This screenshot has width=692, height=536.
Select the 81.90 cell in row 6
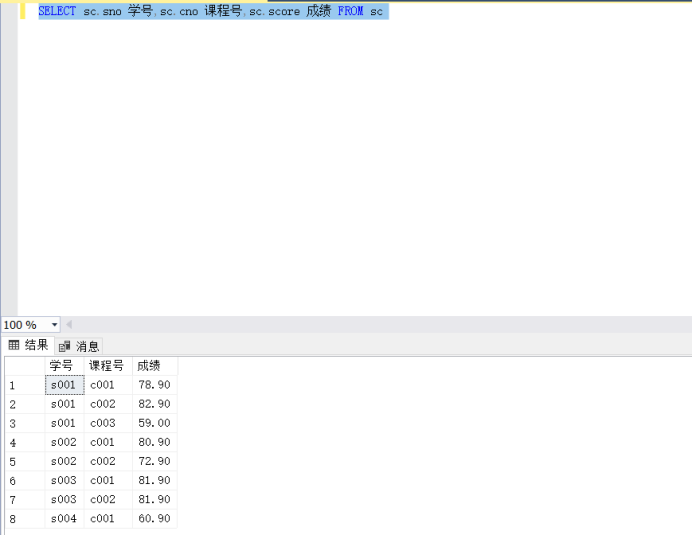(x=154, y=480)
